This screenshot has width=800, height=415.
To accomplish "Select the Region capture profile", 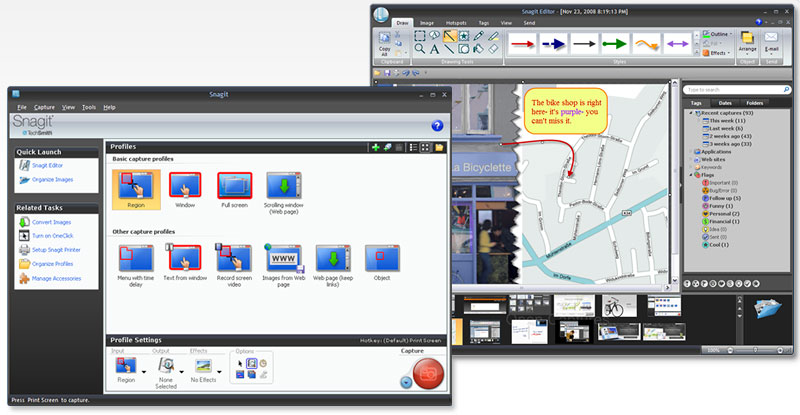I will pos(136,189).
